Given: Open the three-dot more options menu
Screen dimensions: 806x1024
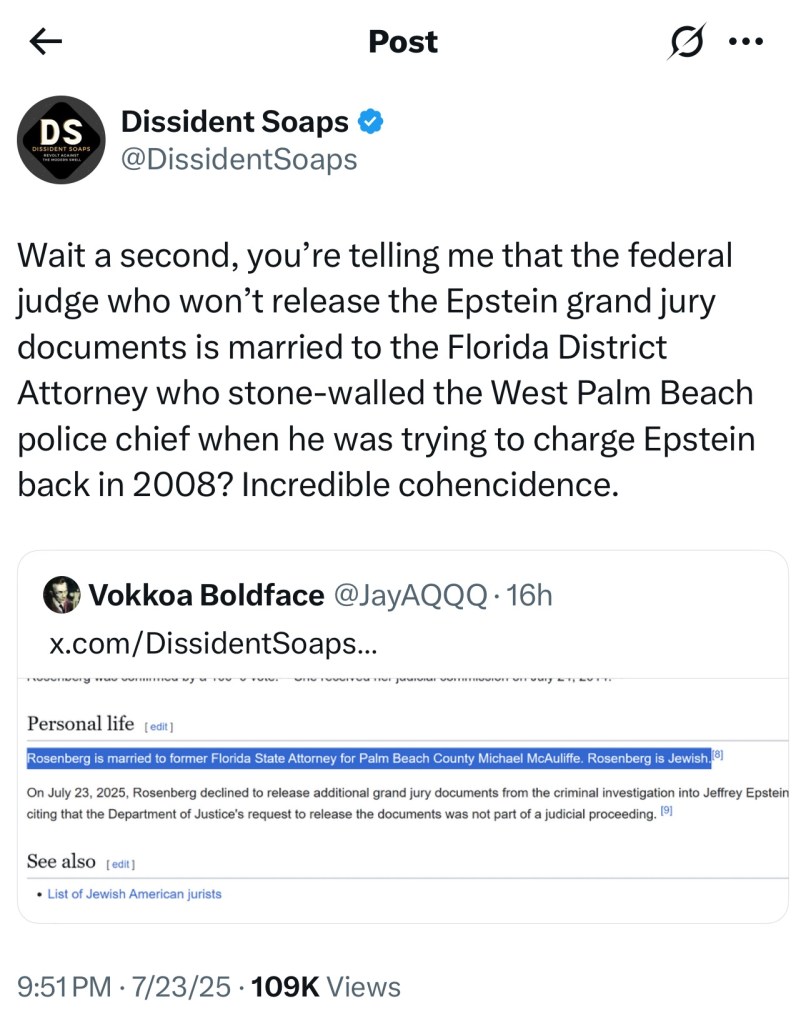Looking at the screenshot, I should [x=746, y=41].
